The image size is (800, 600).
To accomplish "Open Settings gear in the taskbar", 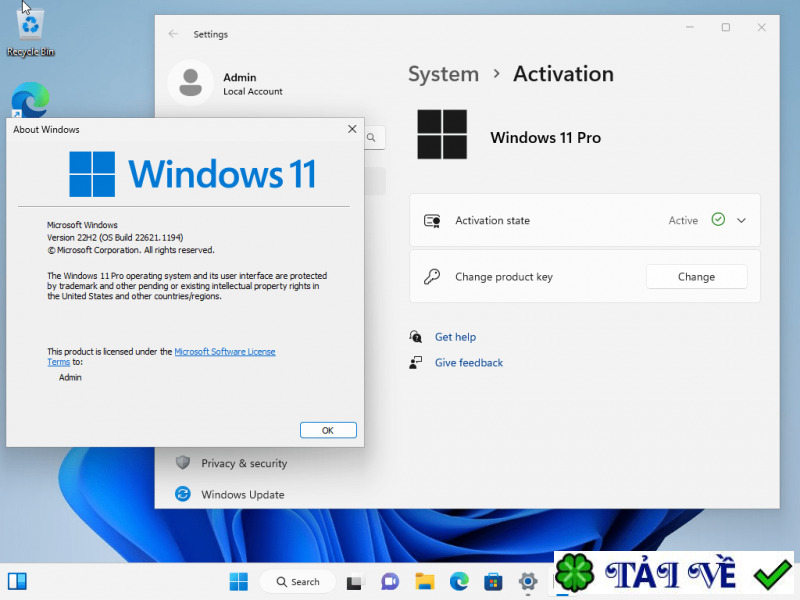I will (x=527, y=581).
